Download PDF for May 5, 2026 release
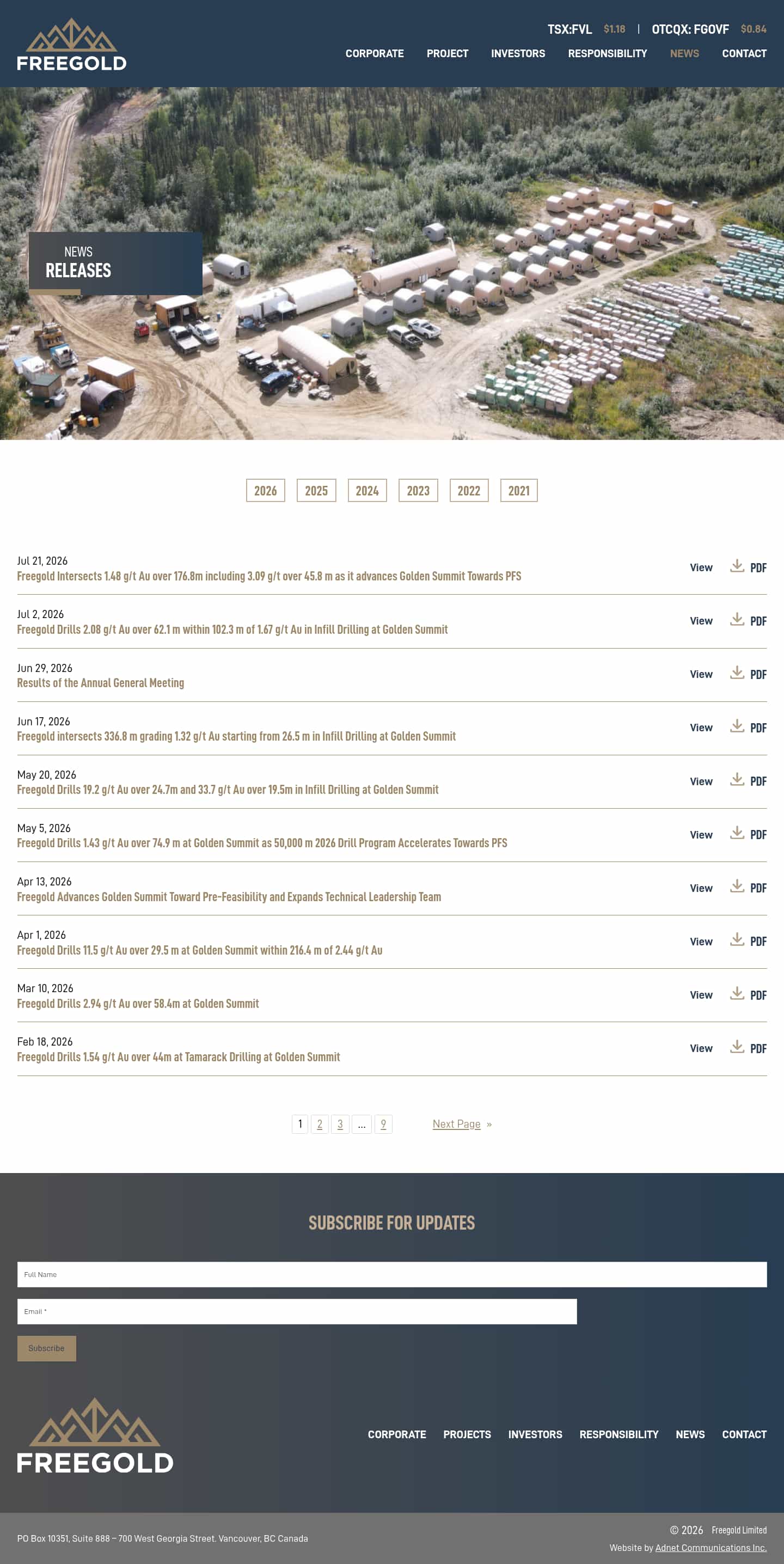 pyautogui.click(x=748, y=834)
